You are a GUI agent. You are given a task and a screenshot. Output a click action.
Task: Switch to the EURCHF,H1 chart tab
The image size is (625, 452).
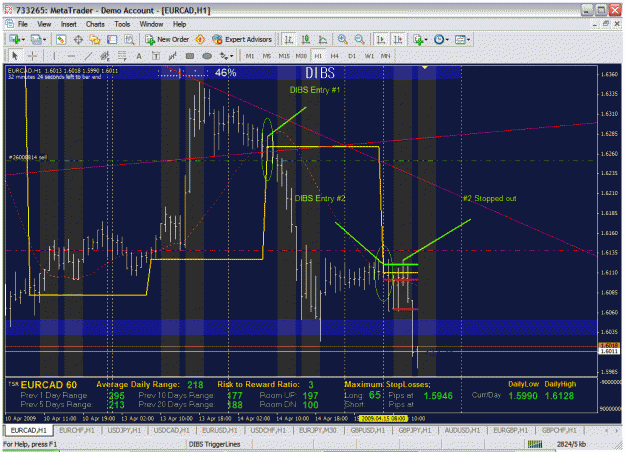[77, 430]
